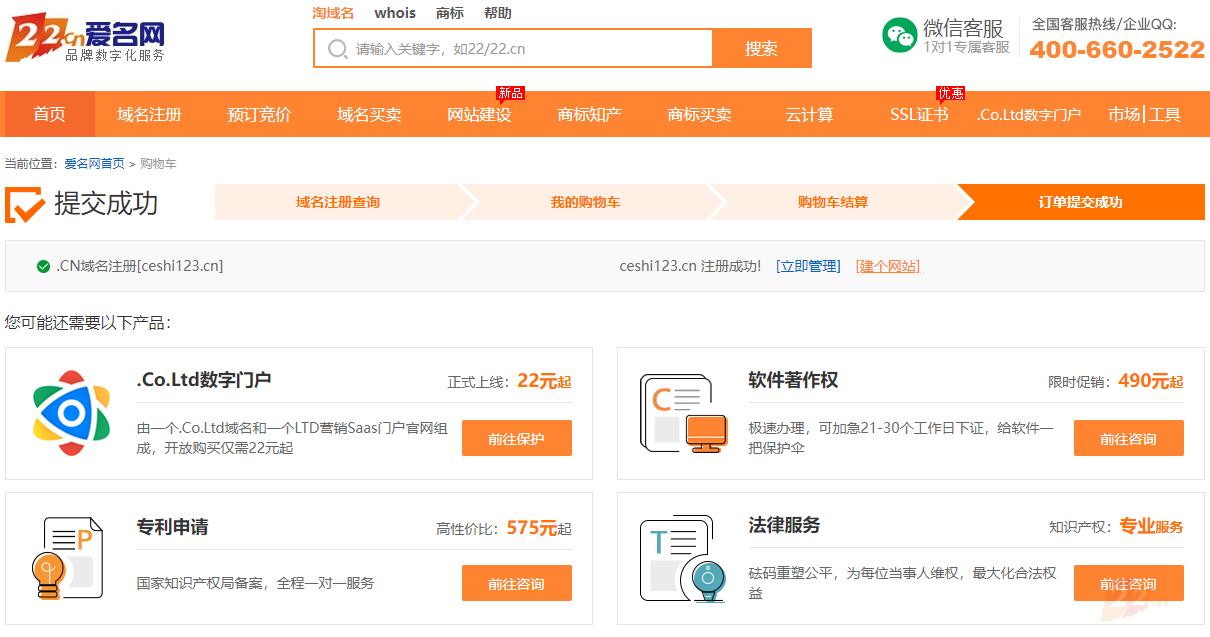1210x637 pixels.
Task: Click the orange checkmark icon beside 提交成功
Action: coord(25,204)
